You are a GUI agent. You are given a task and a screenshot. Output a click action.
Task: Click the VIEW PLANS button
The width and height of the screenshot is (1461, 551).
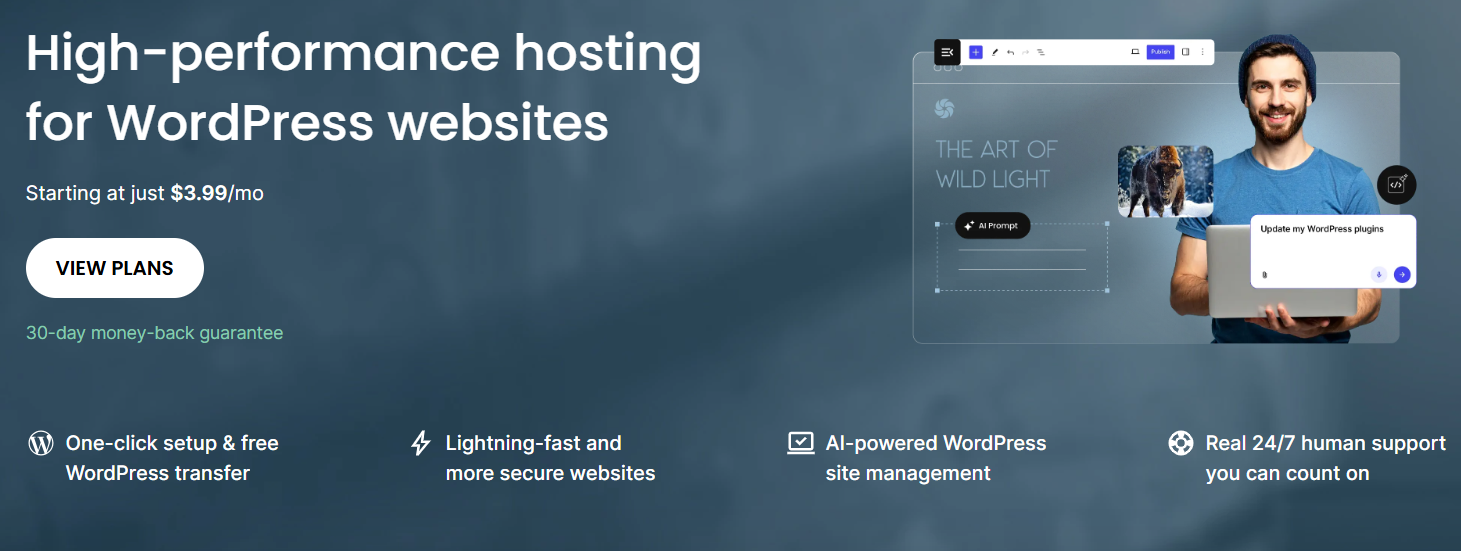pos(115,268)
